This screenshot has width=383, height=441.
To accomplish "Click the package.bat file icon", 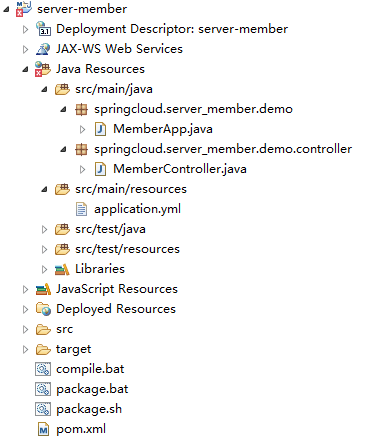I will tap(43, 389).
